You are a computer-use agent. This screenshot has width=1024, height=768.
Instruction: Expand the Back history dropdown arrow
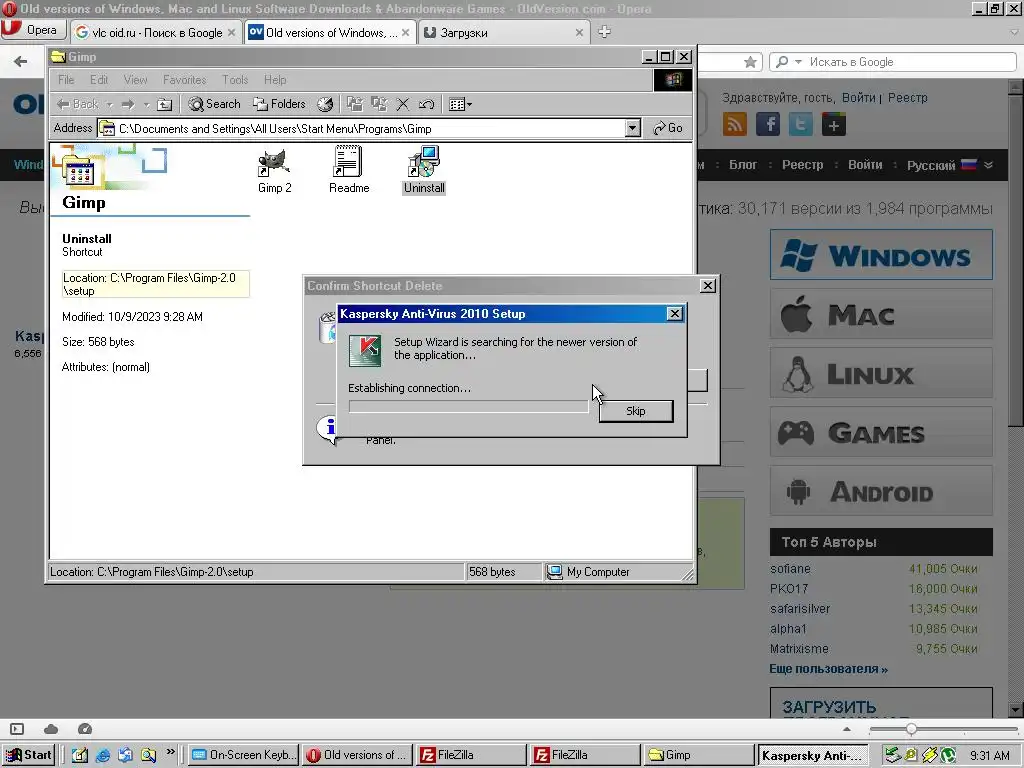coord(110,104)
